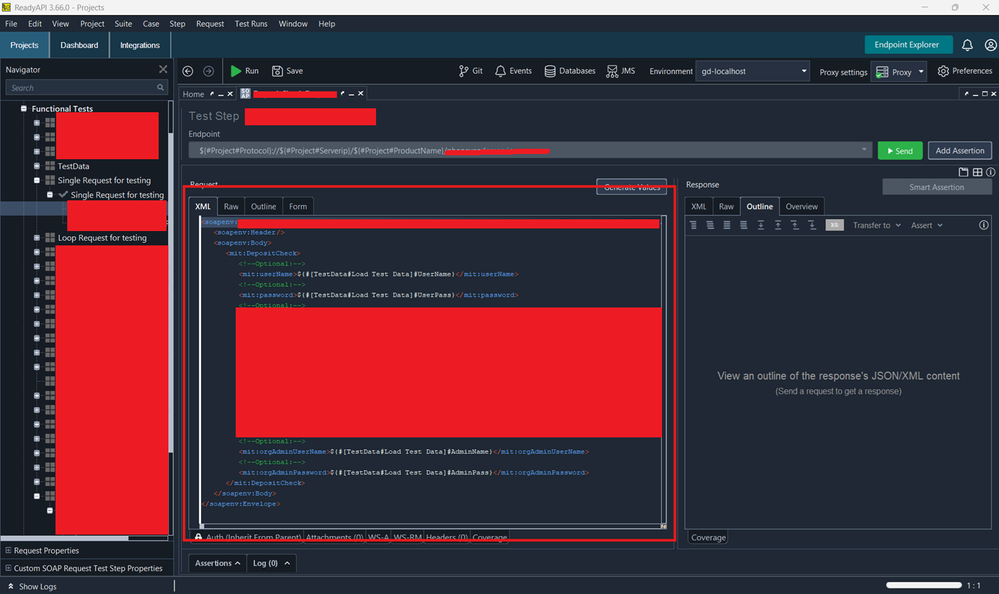Click the Save toolbar icon
Image resolution: width=999 pixels, height=594 pixels.
click(277, 71)
